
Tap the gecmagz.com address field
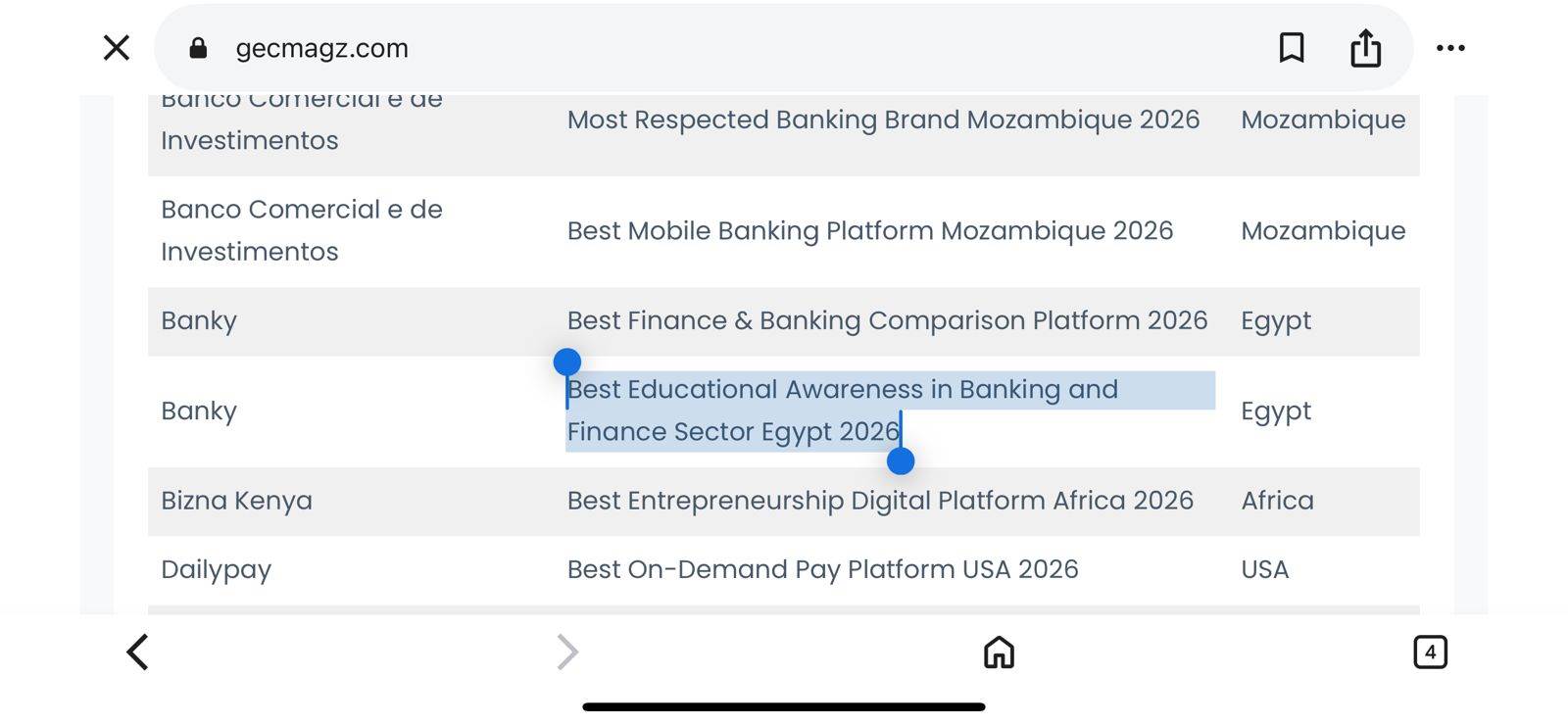coord(322,48)
